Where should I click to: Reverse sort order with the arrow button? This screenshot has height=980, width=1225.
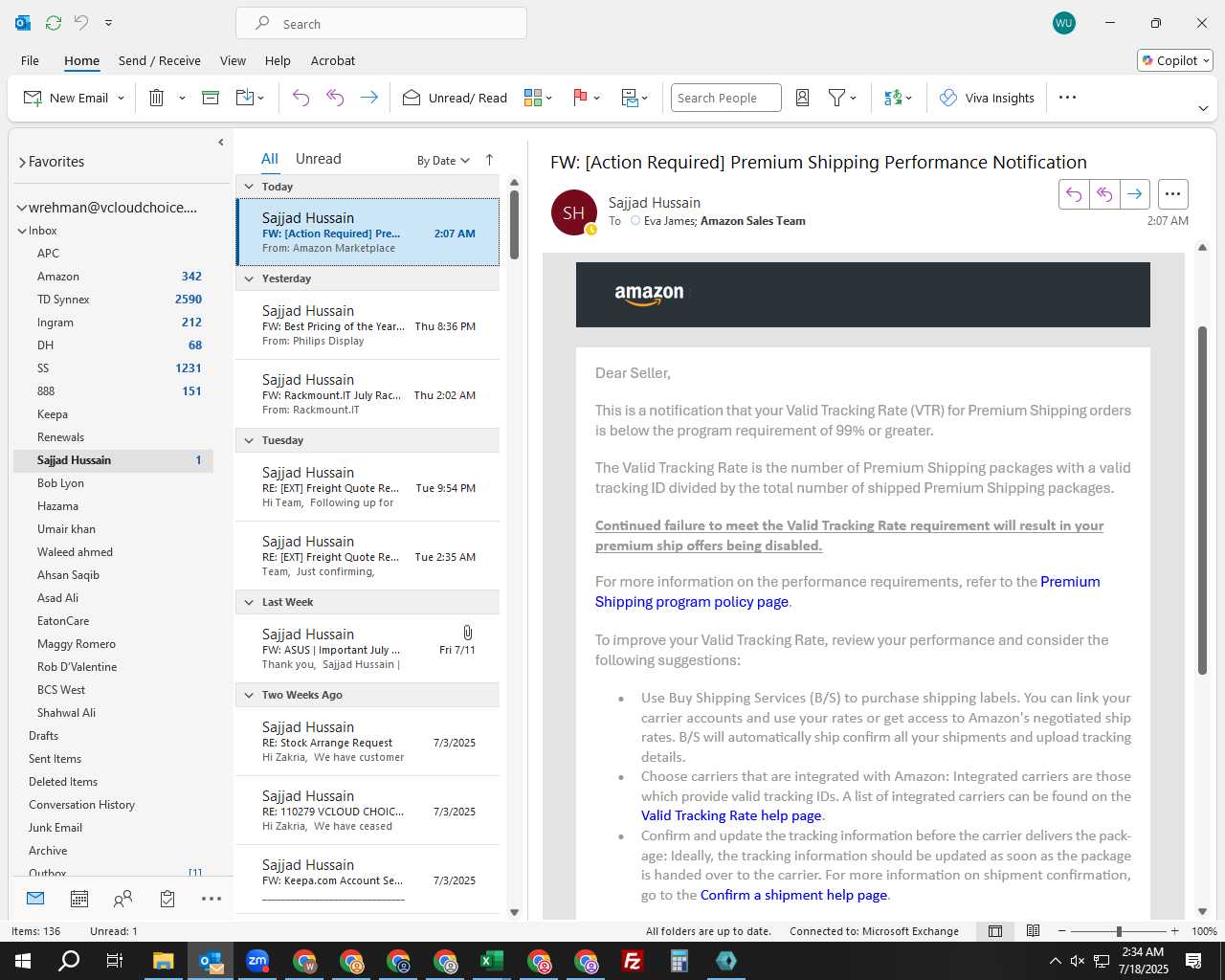coord(489,160)
